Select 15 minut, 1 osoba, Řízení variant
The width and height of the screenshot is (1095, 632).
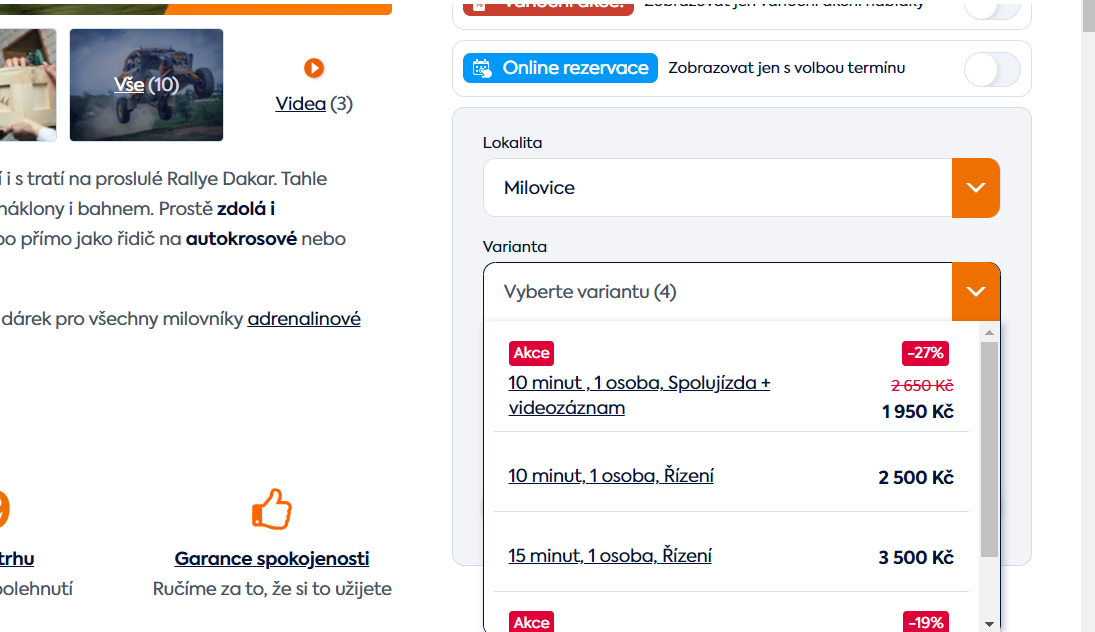coord(731,557)
